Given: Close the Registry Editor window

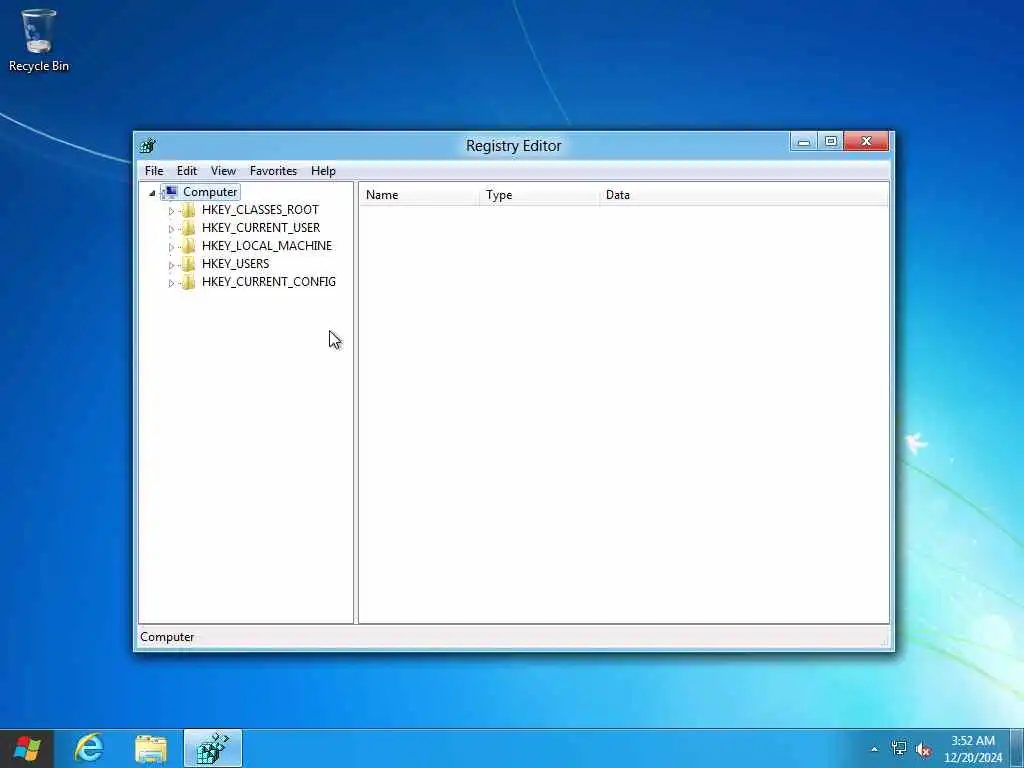Looking at the screenshot, I should 866,141.
